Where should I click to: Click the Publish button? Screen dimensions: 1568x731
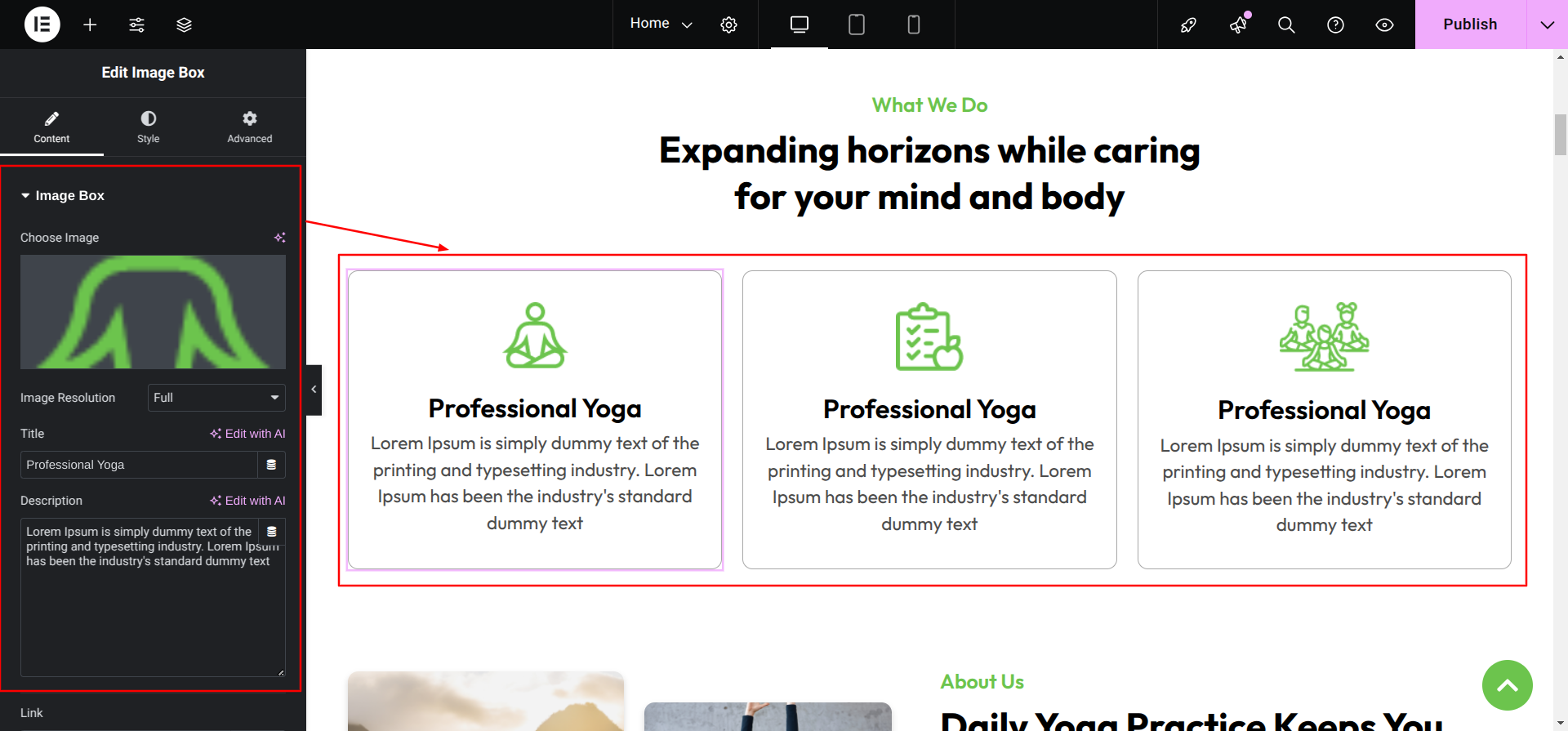pos(1470,25)
